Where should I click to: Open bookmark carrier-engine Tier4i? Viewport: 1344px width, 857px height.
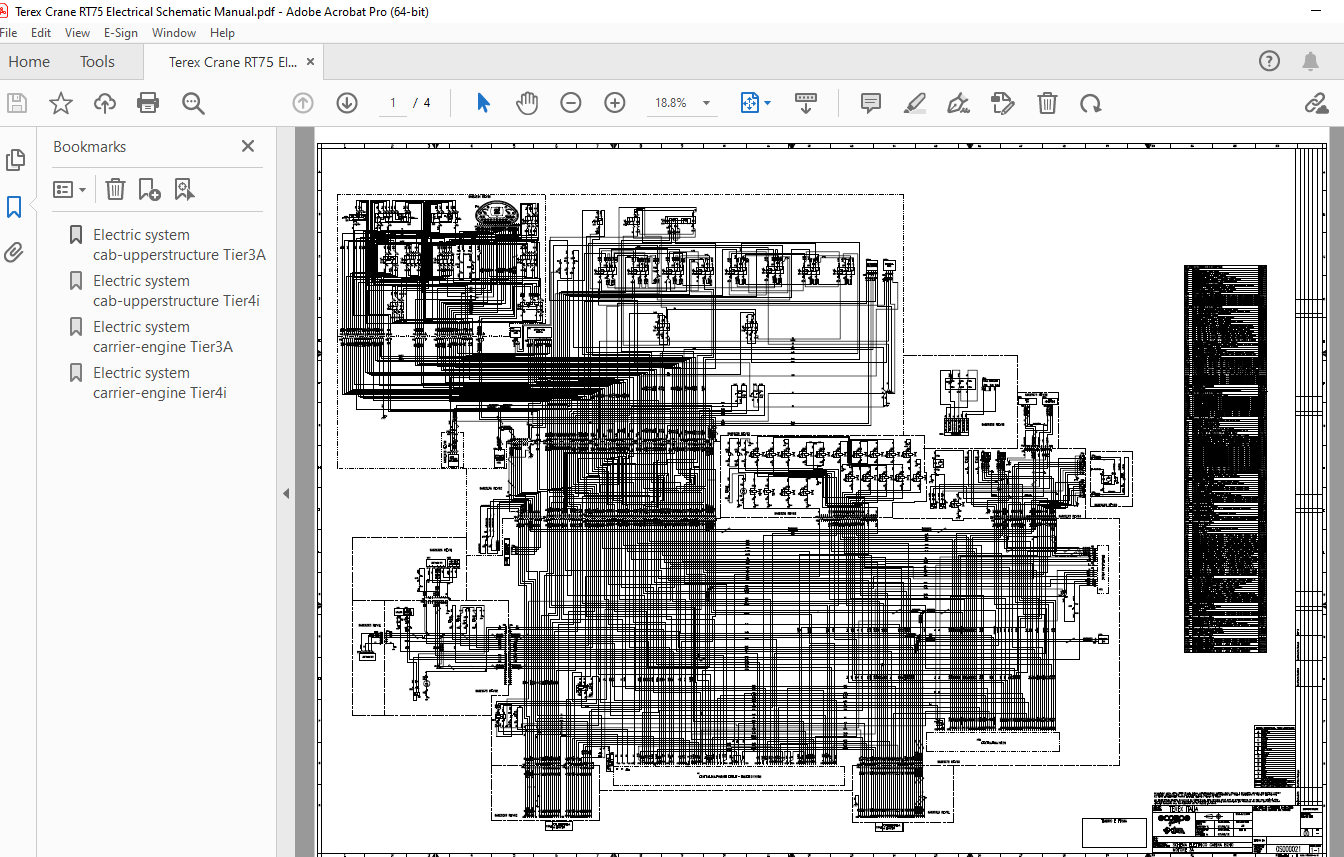160,383
